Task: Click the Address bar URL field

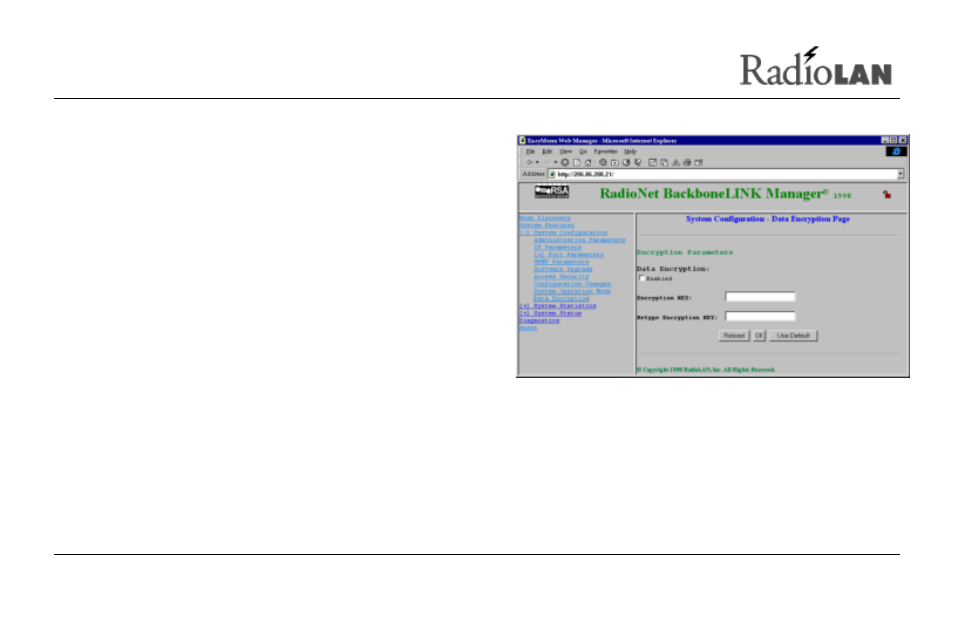Action: pyautogui.click(x=724, y=174)
